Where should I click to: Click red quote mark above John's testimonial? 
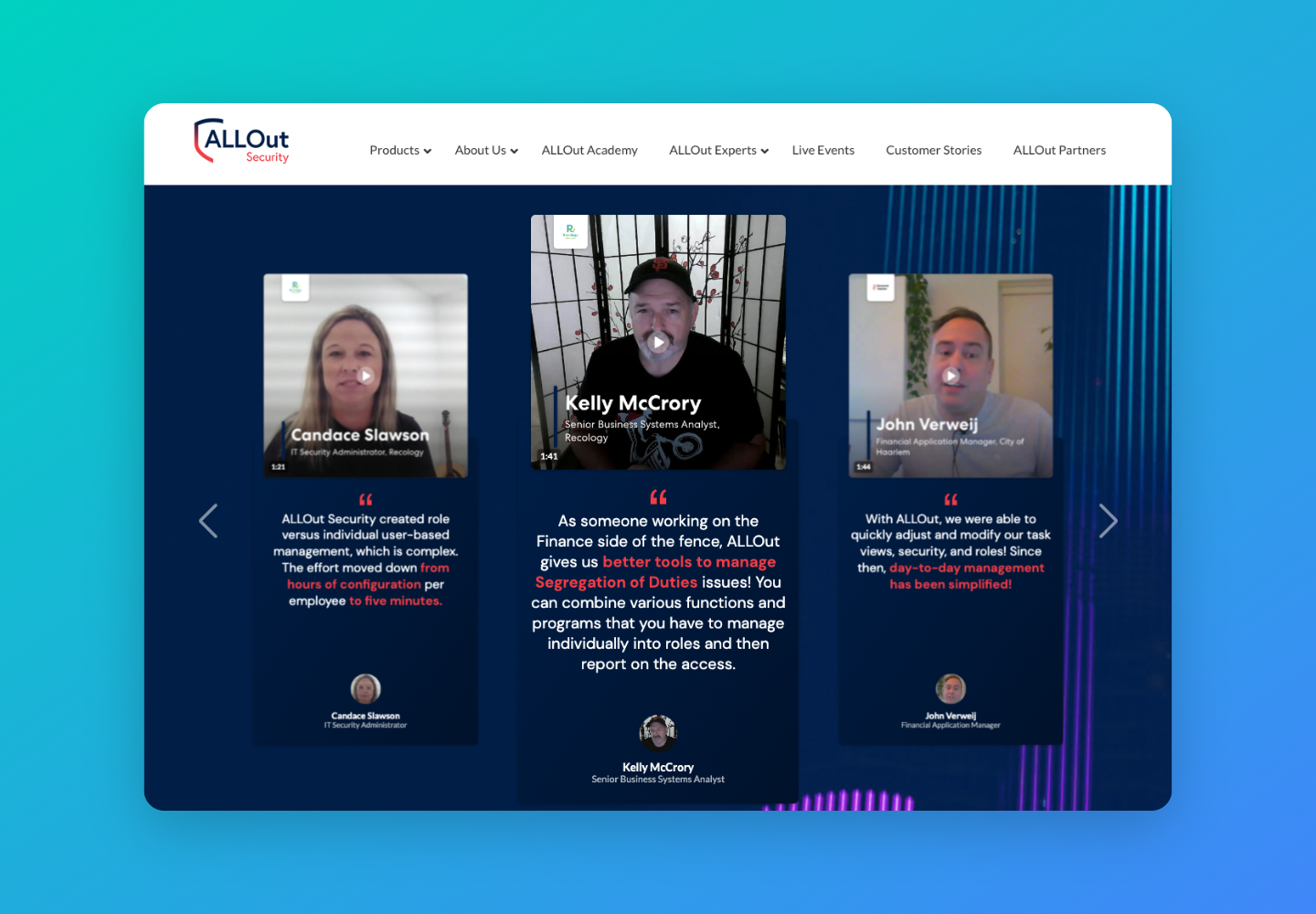click(950, 500)
